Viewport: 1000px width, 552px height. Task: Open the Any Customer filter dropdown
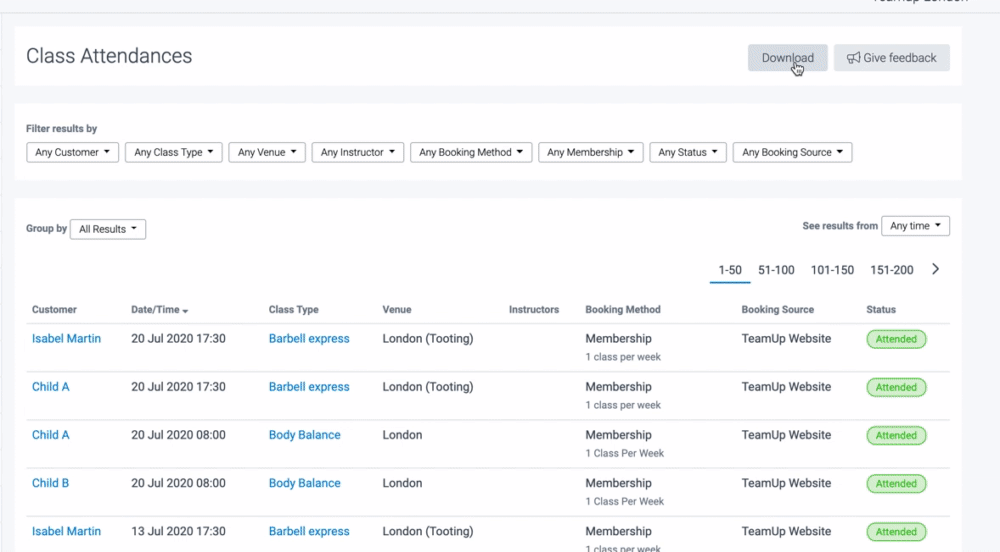pos(72,153)
